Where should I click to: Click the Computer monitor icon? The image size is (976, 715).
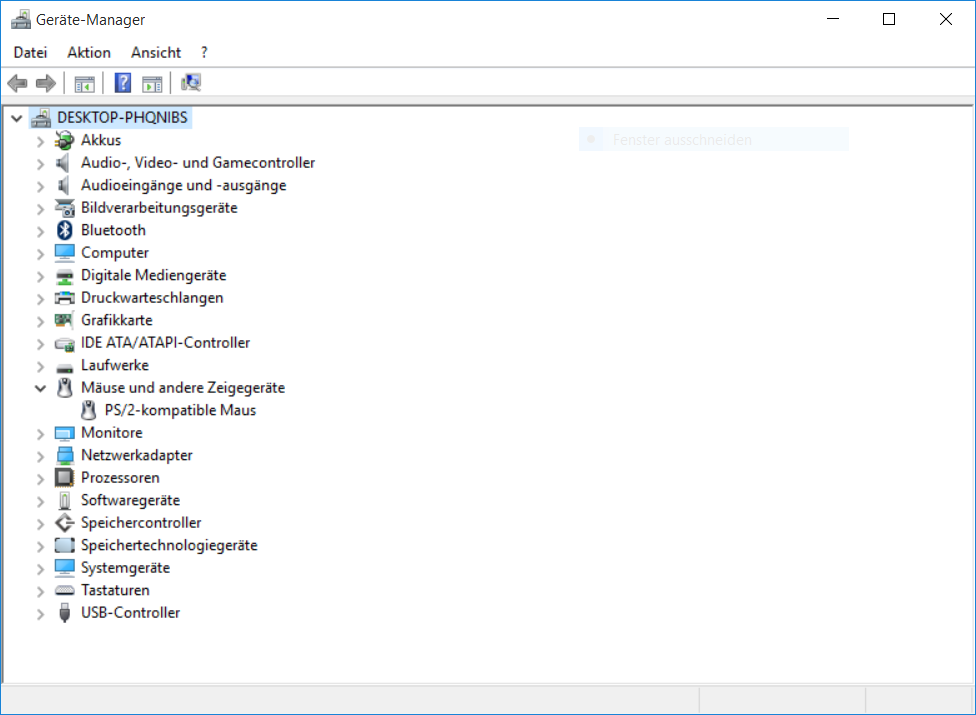click(64, 253)
